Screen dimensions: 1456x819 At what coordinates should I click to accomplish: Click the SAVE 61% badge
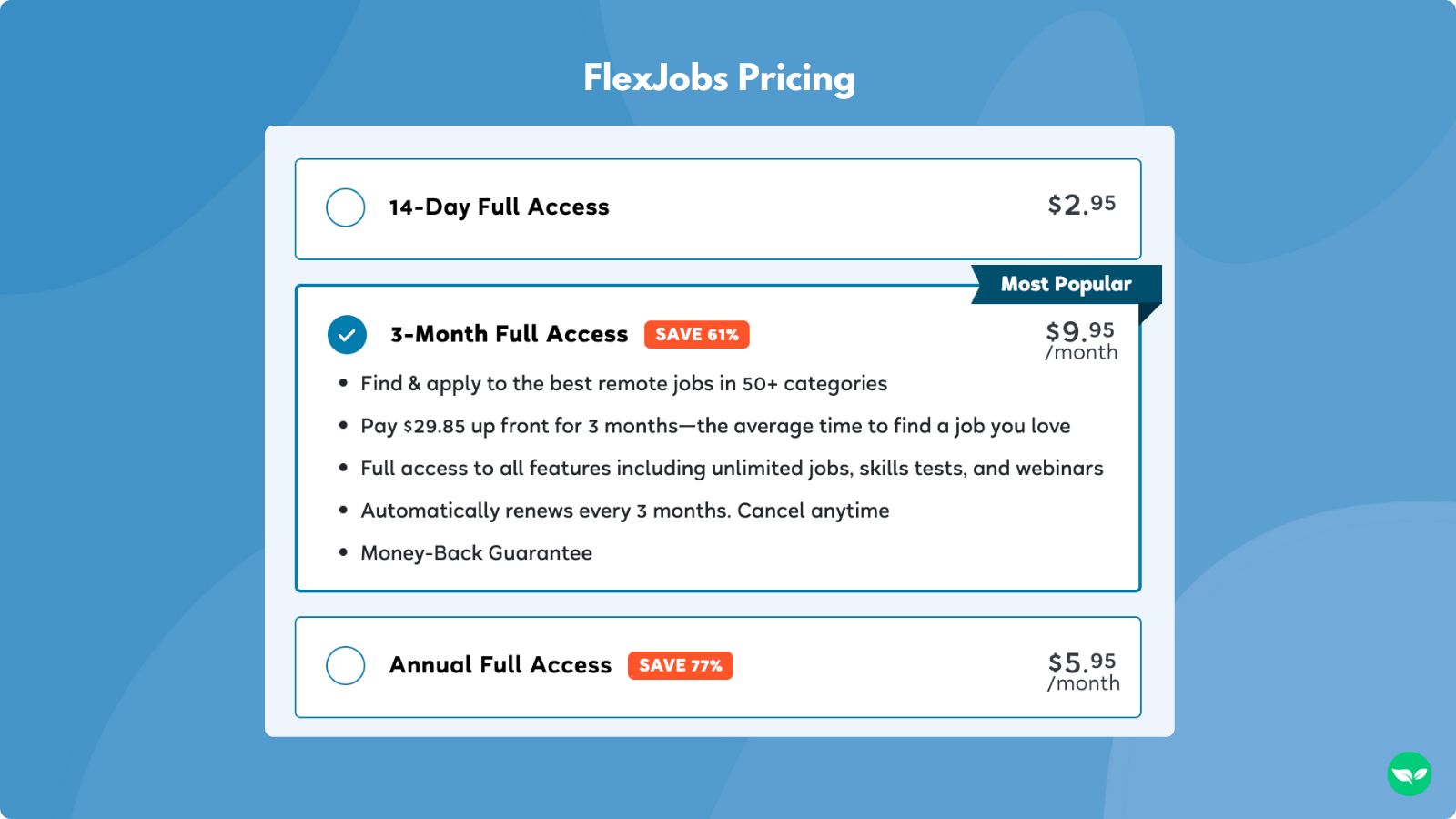click(x=696, y=334)
